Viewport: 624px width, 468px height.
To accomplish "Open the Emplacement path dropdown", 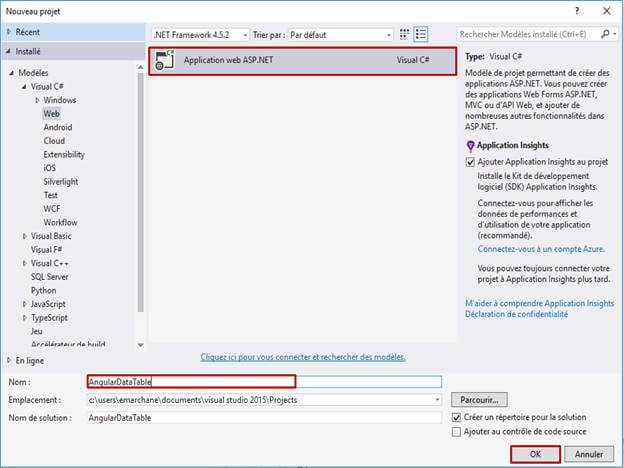I will tap(437, 400).
